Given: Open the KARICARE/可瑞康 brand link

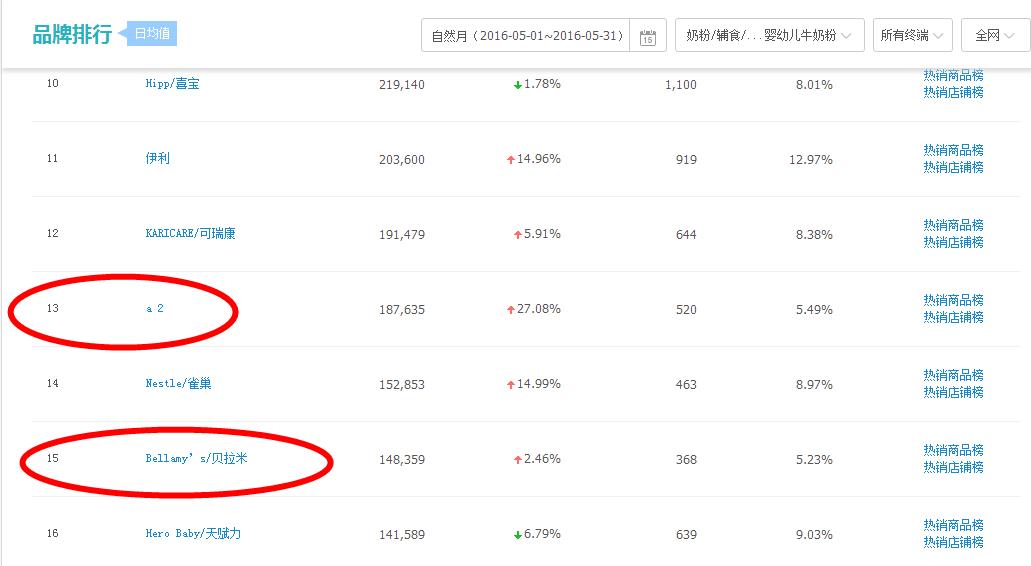Looking at the screenshot, I should tap(191, 233).
